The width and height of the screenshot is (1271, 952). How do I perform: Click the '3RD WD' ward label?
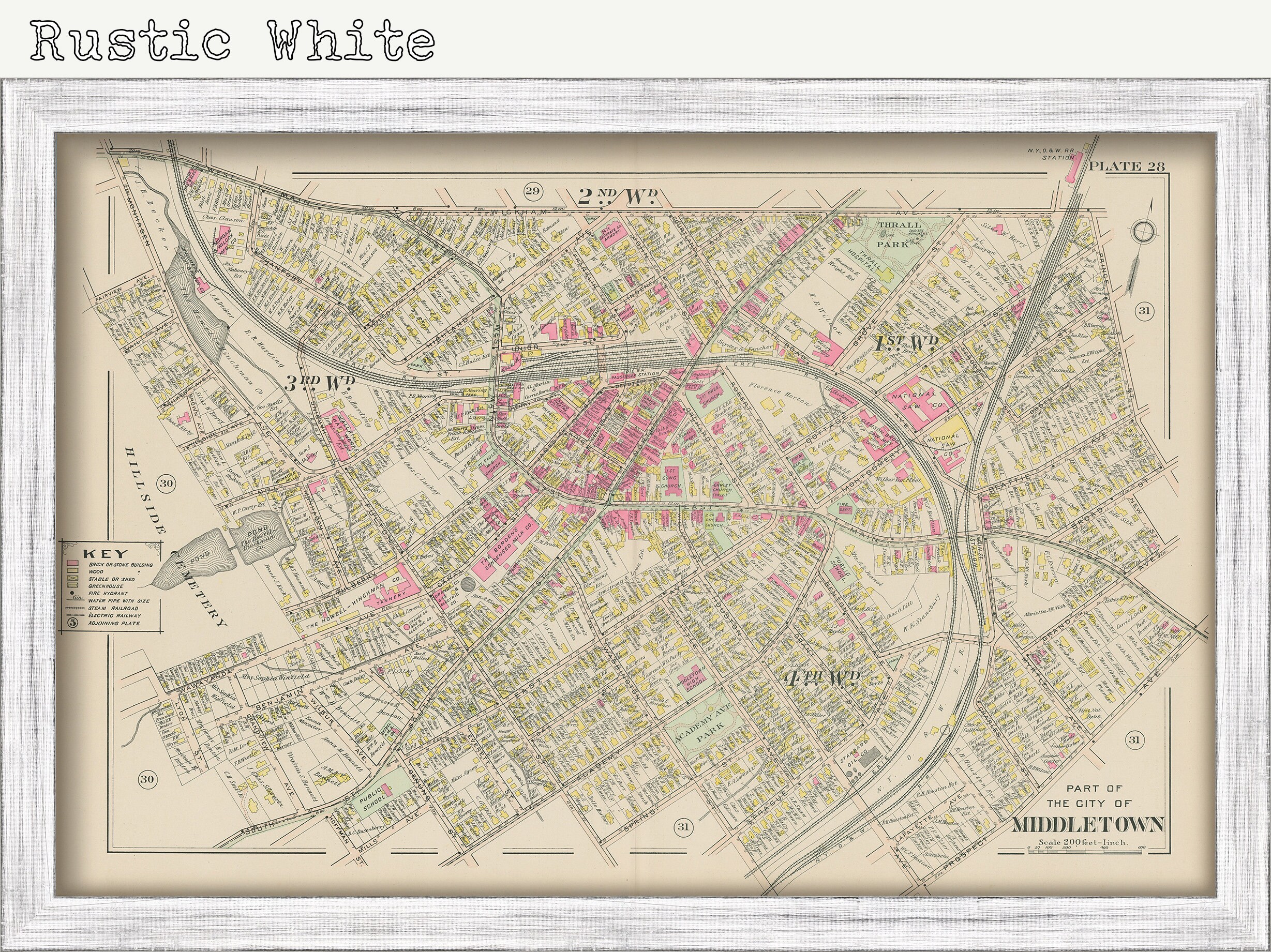[x=320, y=384]
